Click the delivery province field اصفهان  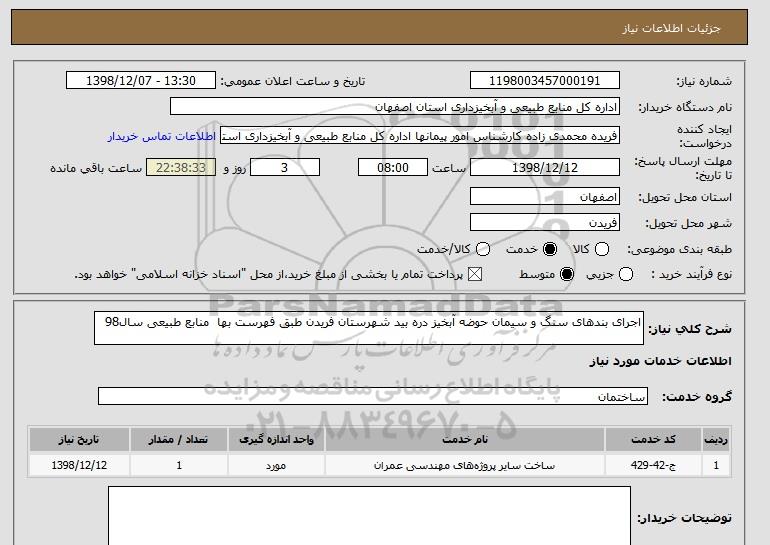[545, 196]
